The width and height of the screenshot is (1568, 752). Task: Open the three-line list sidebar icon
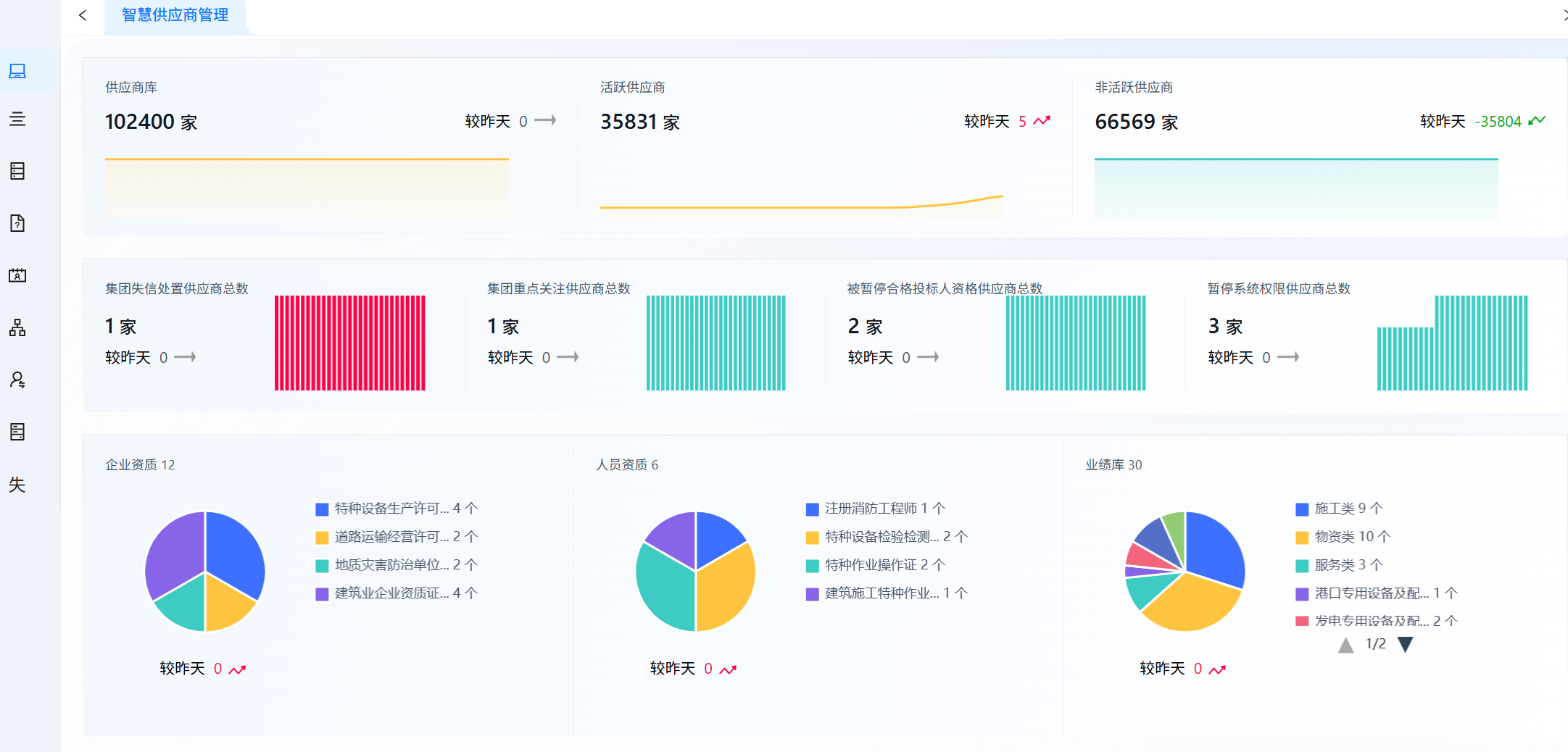(x=17, y=119)
